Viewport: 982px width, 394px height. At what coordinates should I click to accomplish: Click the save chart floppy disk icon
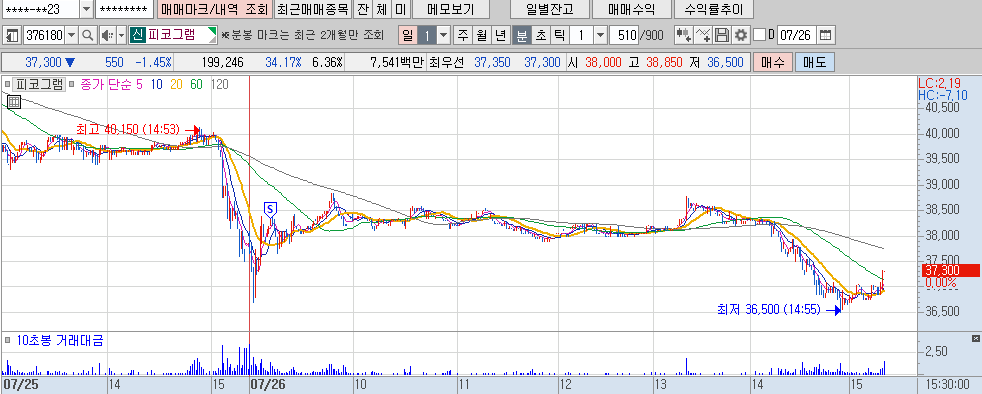pos(722,35)
